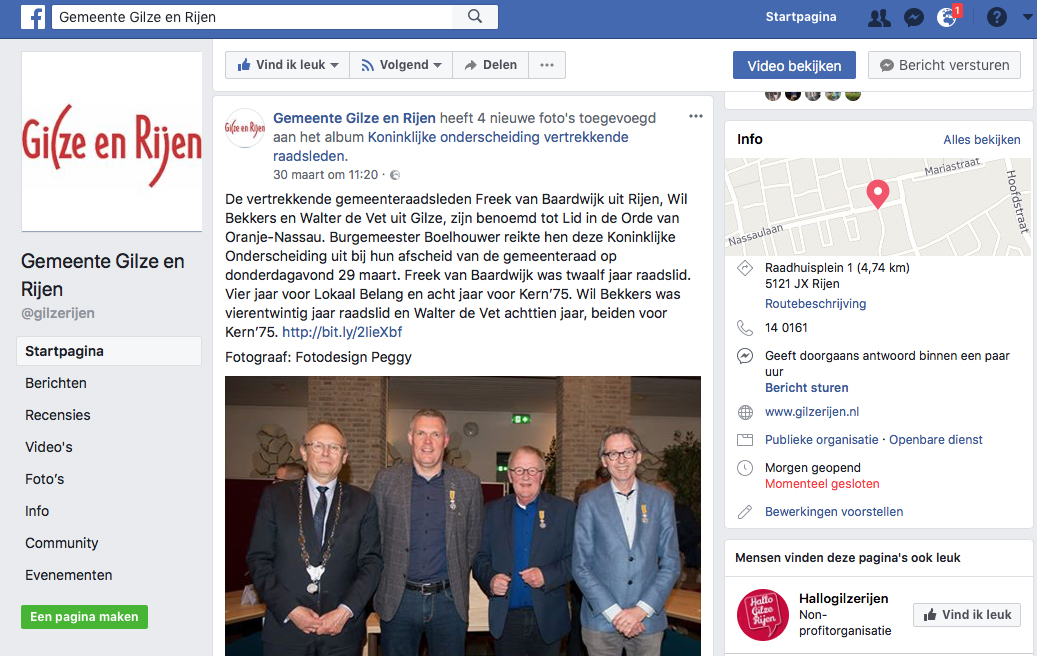This screenshot has height=656, width=1037.
Task: Open the help question mark icon
Action: 996,17
